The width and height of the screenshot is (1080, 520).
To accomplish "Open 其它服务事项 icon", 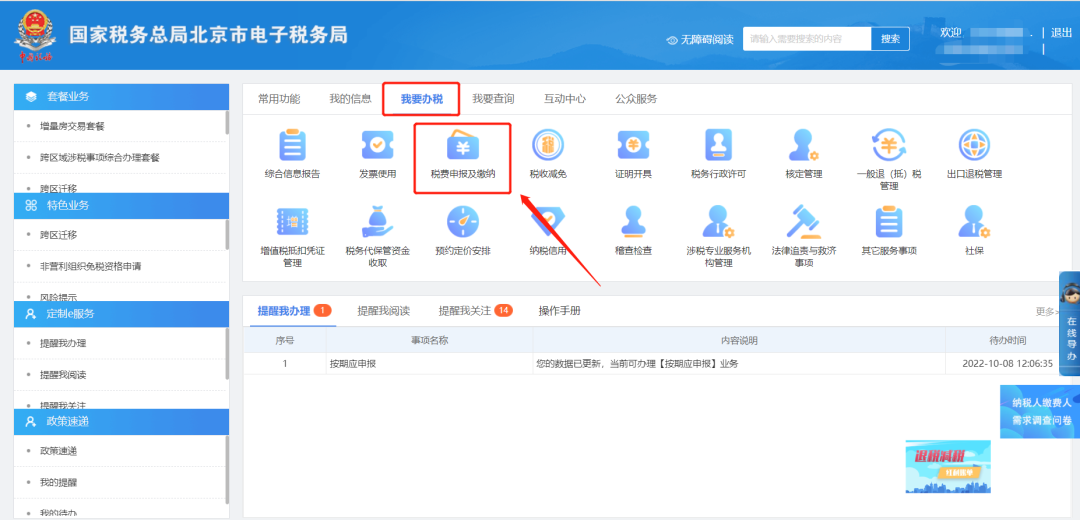I will 889,222.
